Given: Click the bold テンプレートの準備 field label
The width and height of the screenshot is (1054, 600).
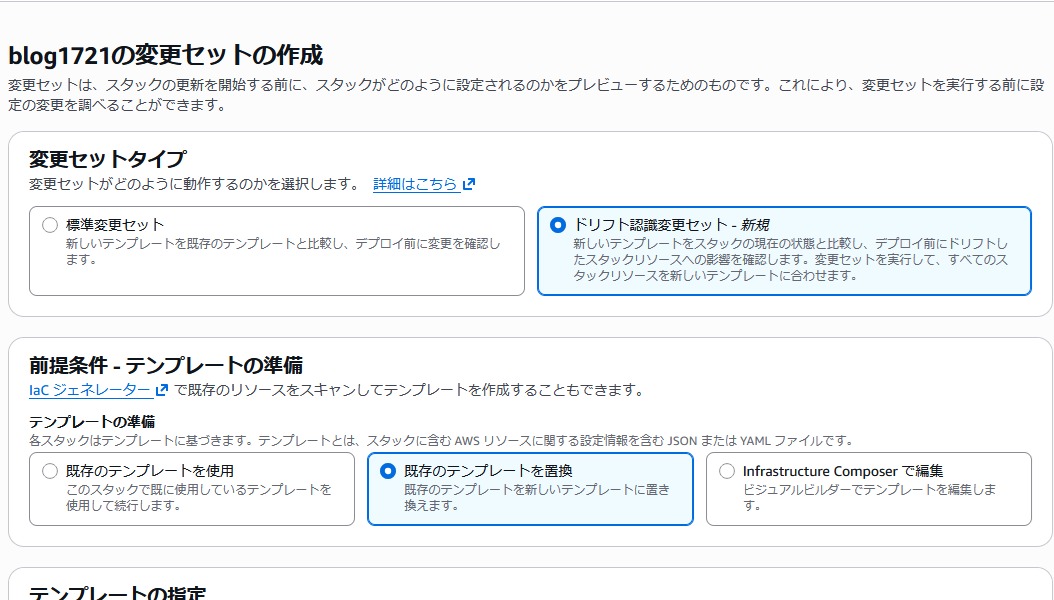Looking at the screenshot, I should tap(92, 422).
